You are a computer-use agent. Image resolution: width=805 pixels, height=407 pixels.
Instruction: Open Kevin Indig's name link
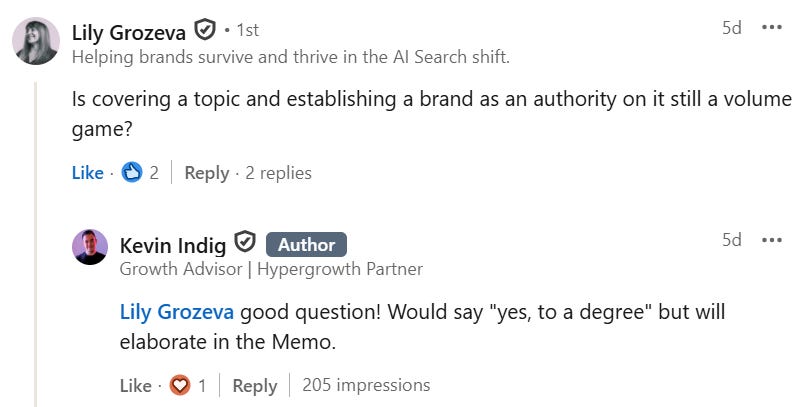click(x=172, y=245)
